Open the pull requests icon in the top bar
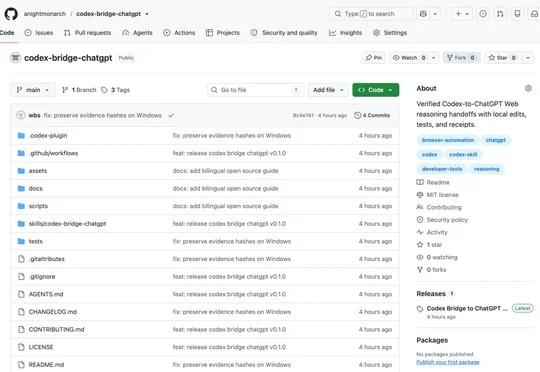Screen dimensions: 540x372 (500, 14)
